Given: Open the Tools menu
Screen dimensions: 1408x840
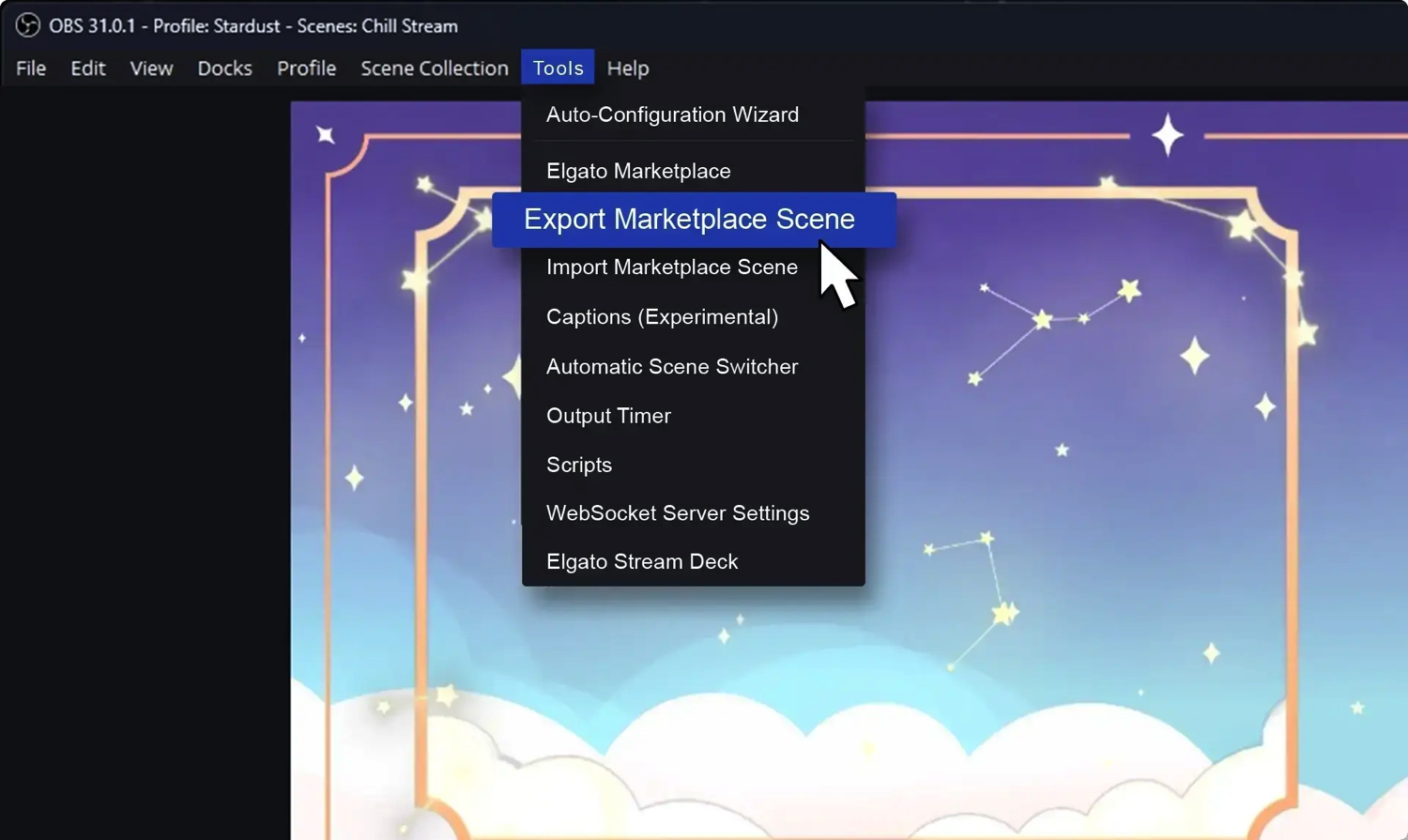Looking at the screenshot, I should pos(558,68).
